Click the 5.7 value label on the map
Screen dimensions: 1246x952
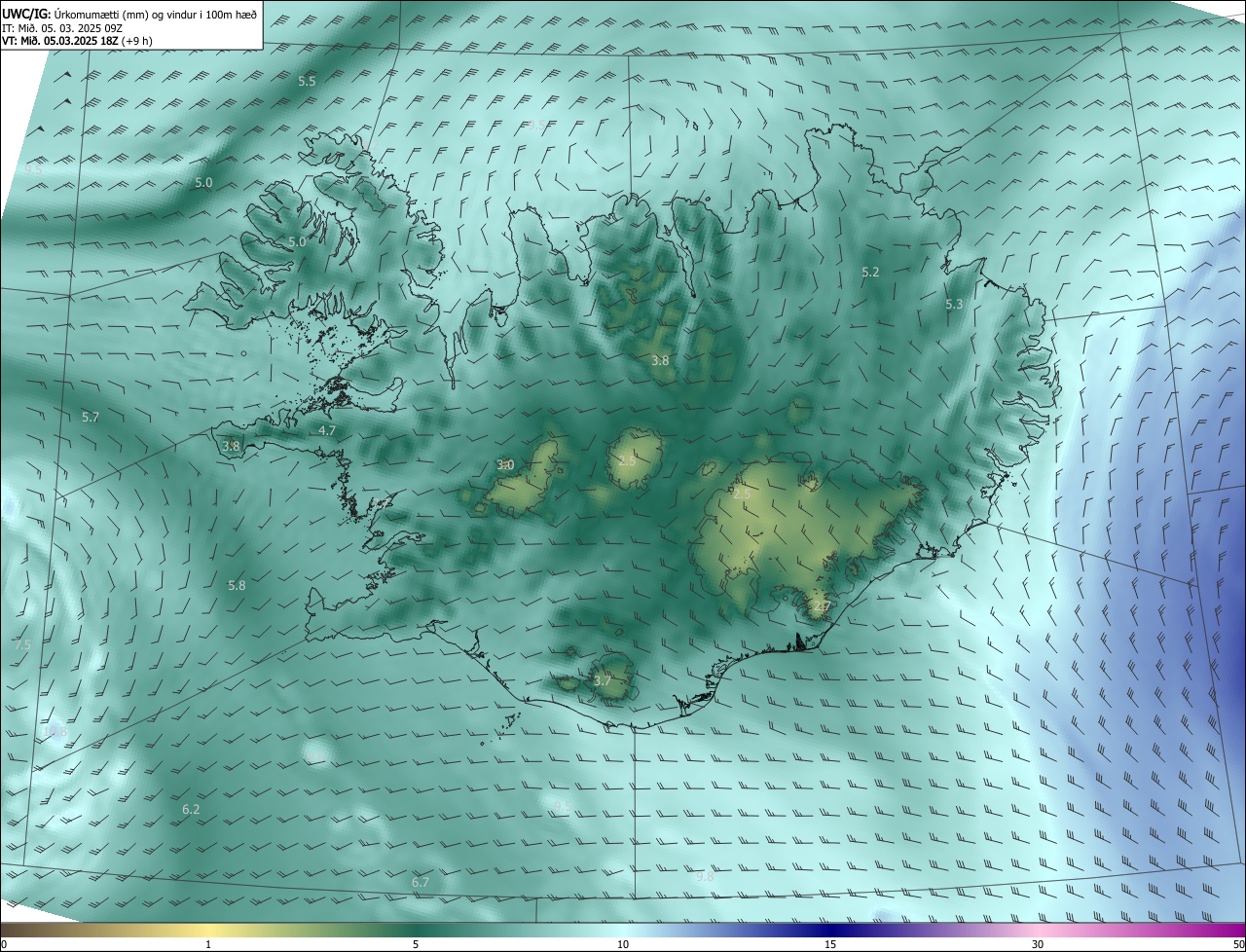coord(91,418)
